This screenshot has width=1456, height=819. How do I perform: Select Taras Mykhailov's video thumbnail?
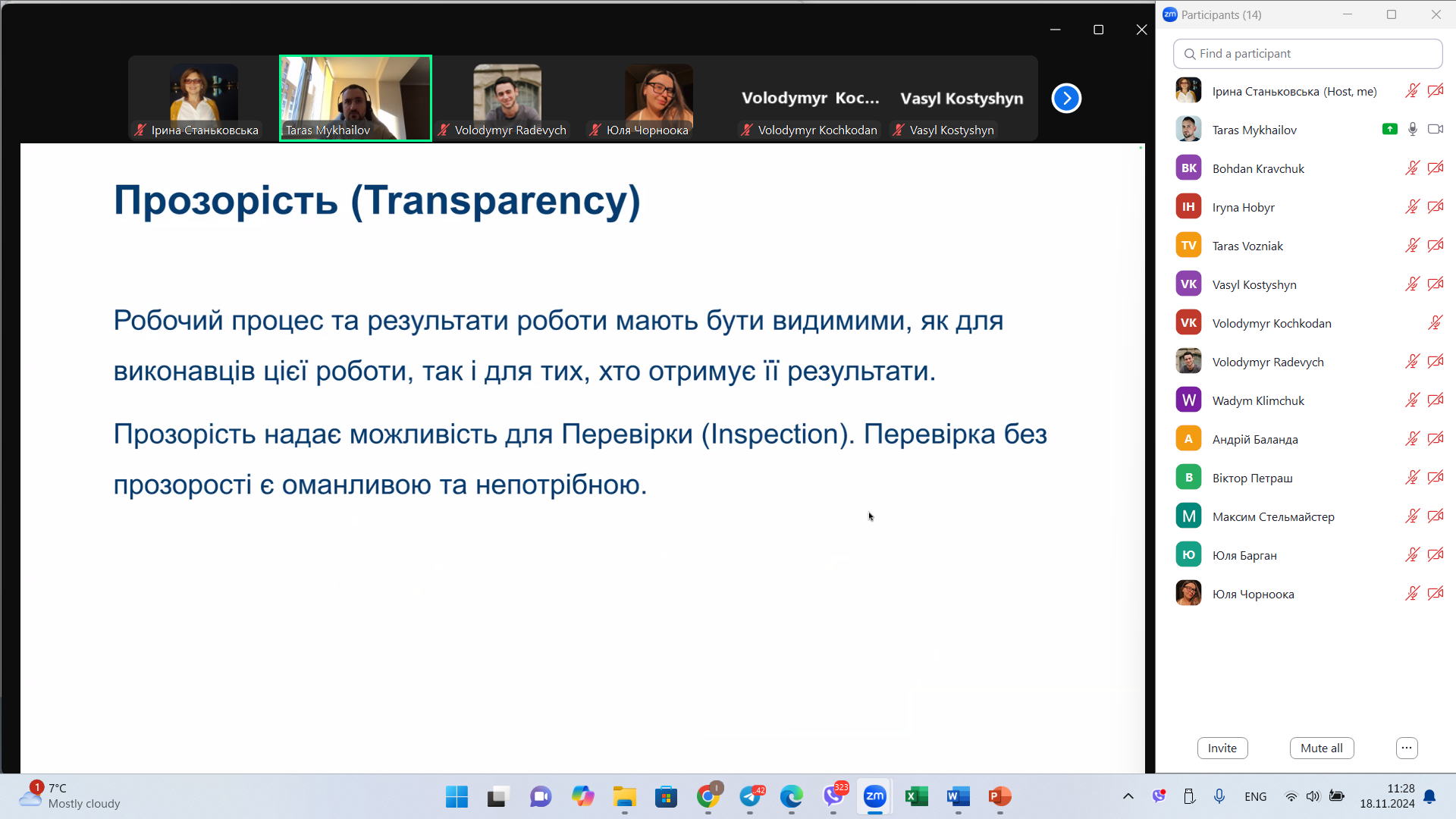pos(355,98)
